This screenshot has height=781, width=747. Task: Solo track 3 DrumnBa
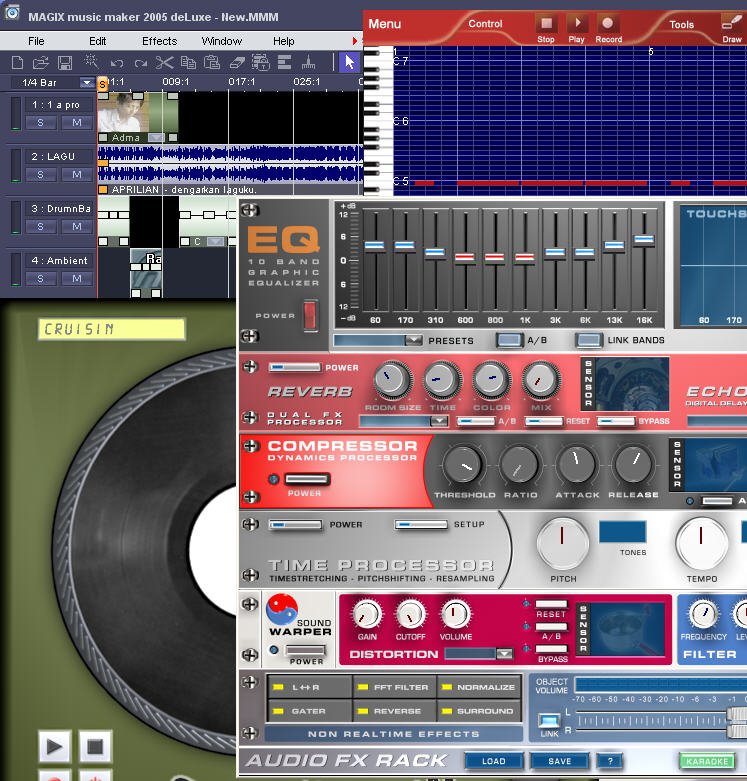click(40, 227)
